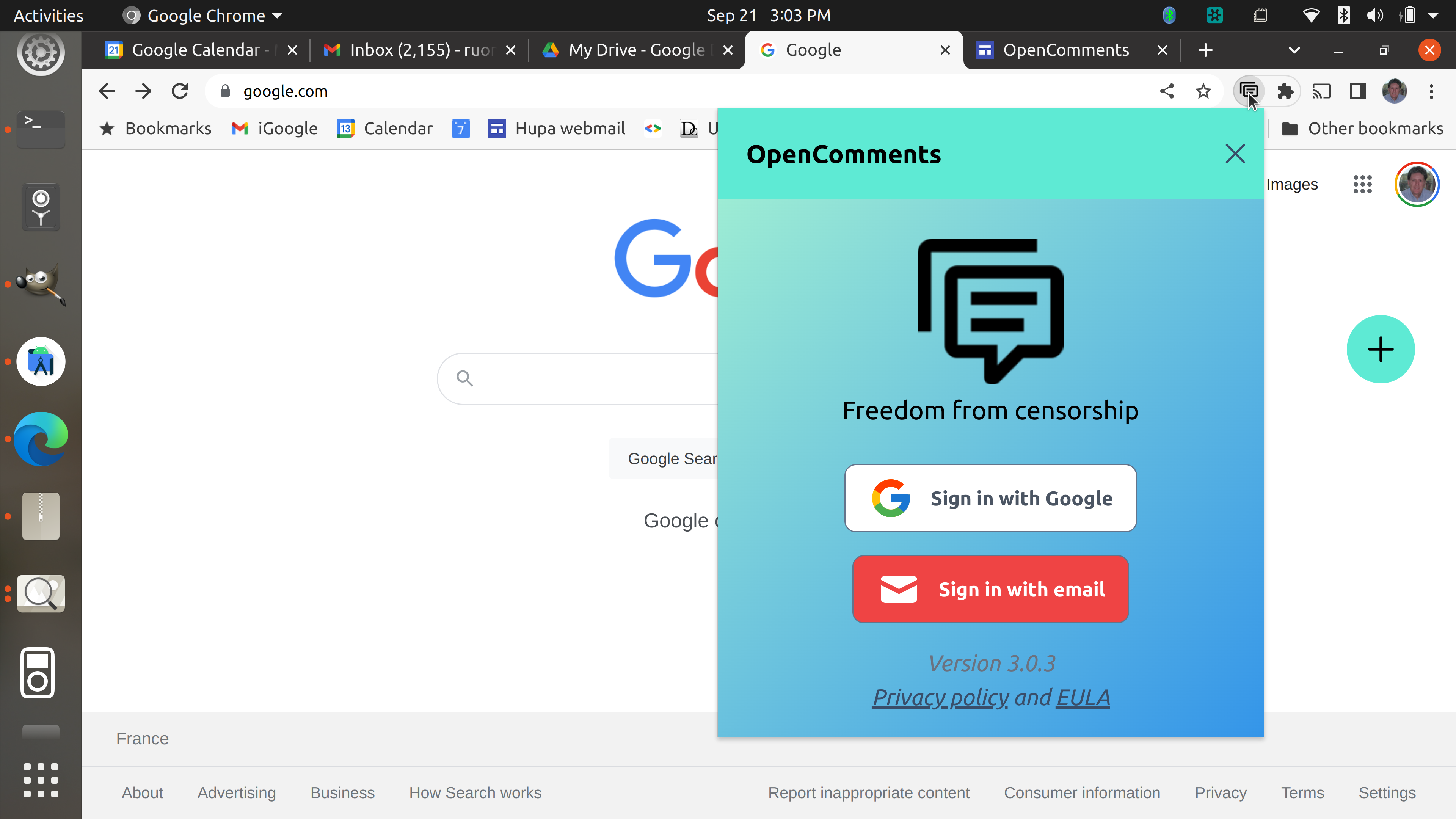The height and width of the screenshot is (819, 1456).
Task: Click the teal plus floating button
Action: [1380, 349]
